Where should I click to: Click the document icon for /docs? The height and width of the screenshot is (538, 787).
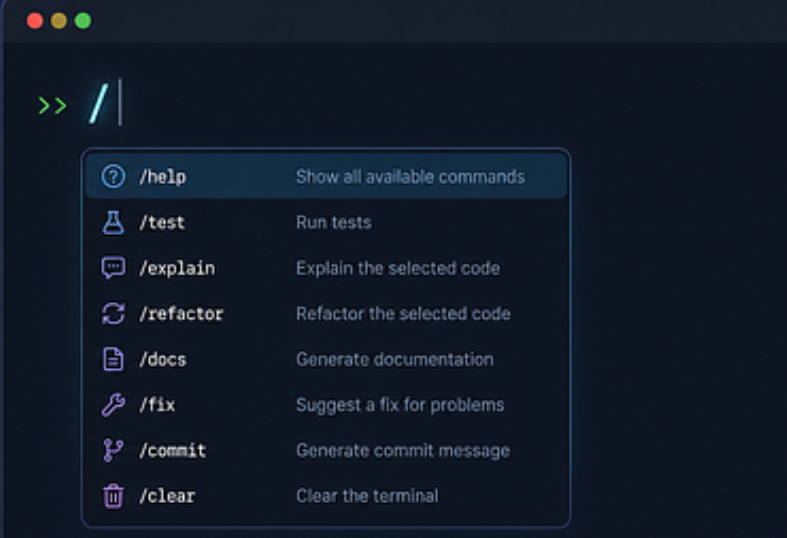(113, 359)
